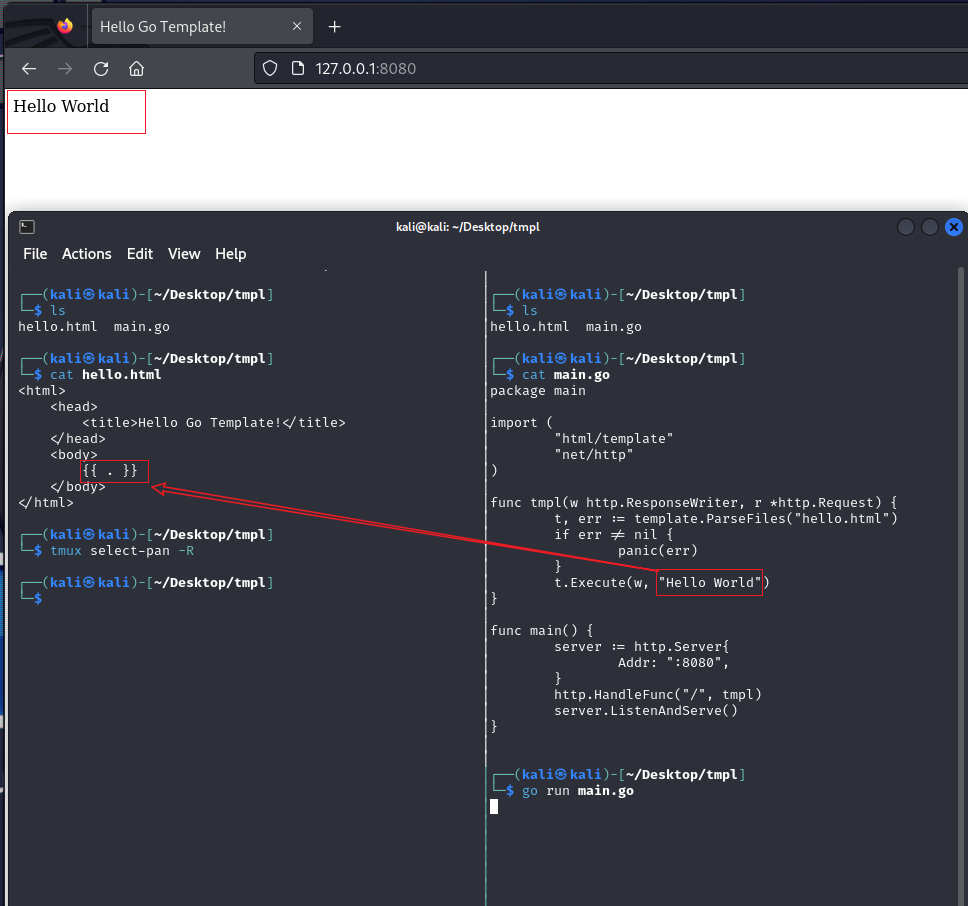Click the Firefox logo icon
Viewport: 968px width, 906px height.
point(65,26)
